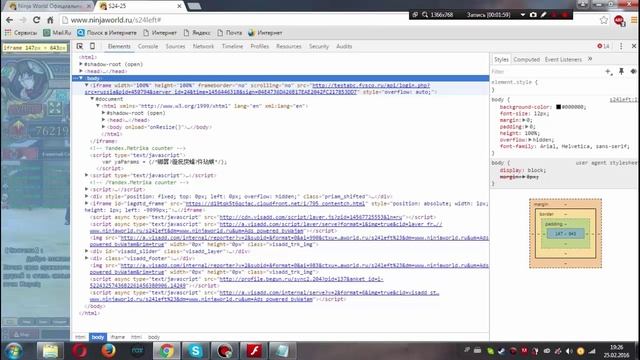Switch to the Console DevTools tab
Image resolution: width=640 pixels, height=360 pixels.
coord(148,46)
